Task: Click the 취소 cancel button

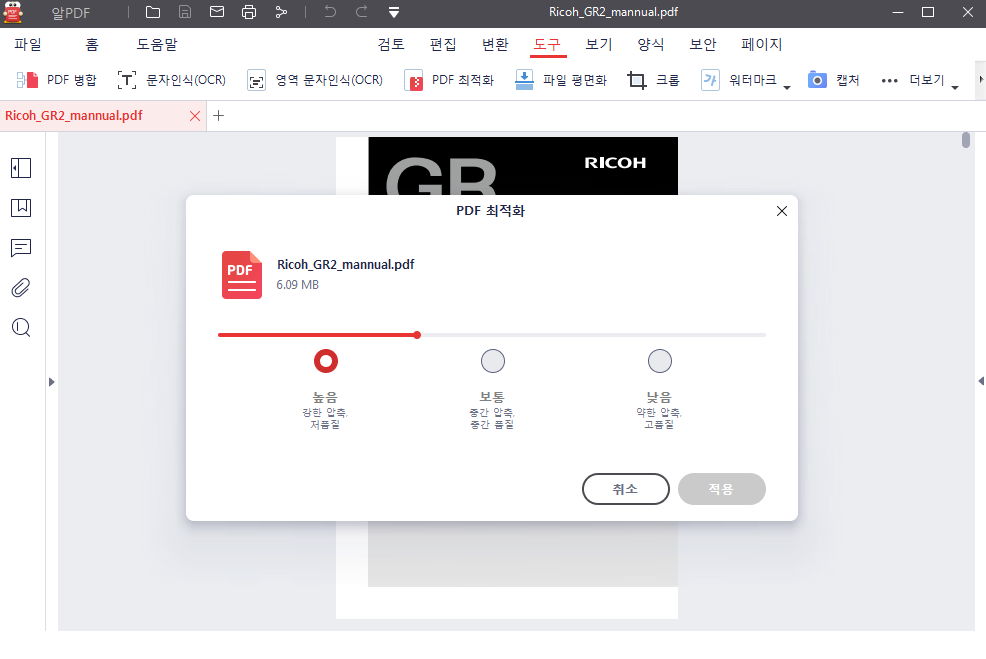Action: 626,489
